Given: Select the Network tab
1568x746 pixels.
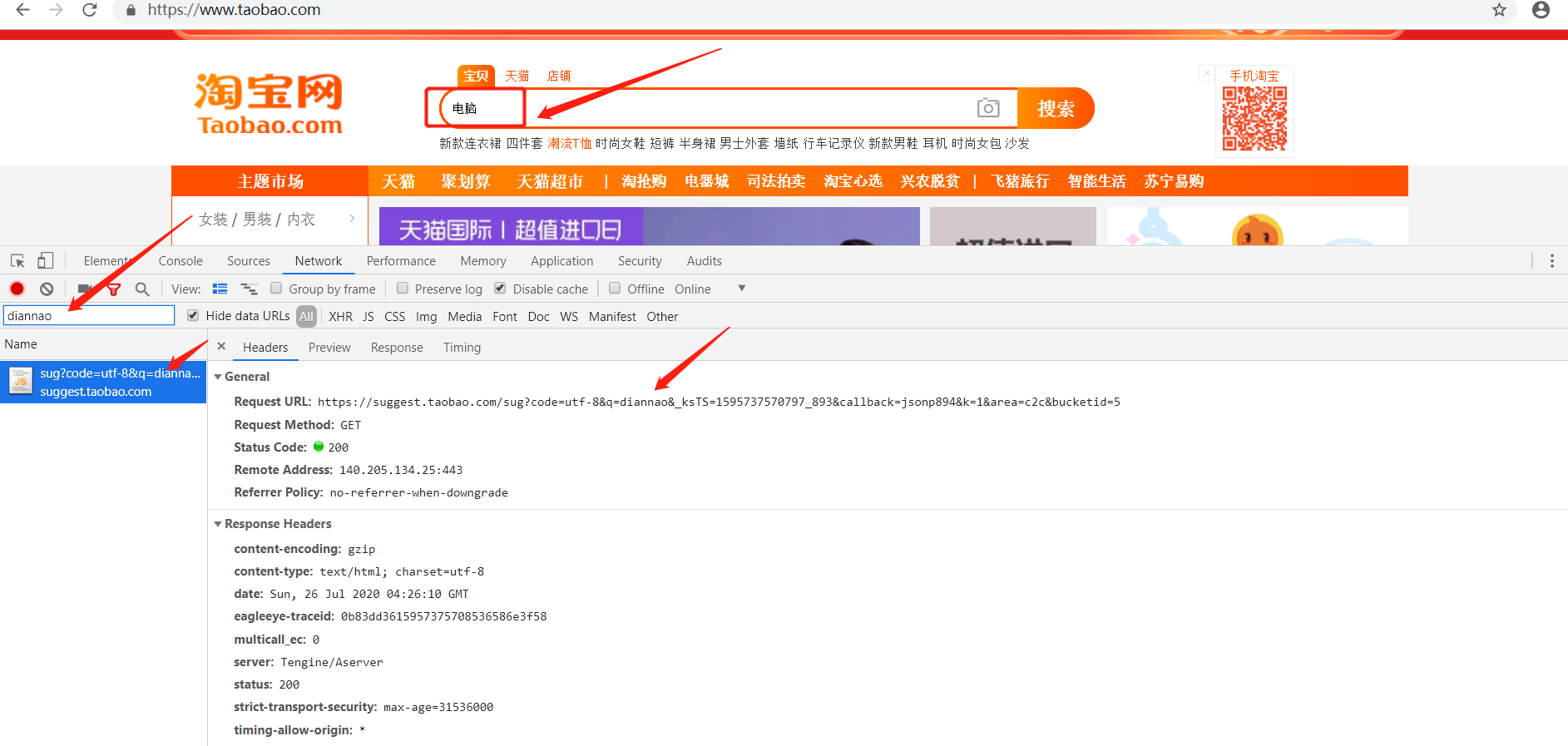Looking at the screenshot, I should point(319,261).
